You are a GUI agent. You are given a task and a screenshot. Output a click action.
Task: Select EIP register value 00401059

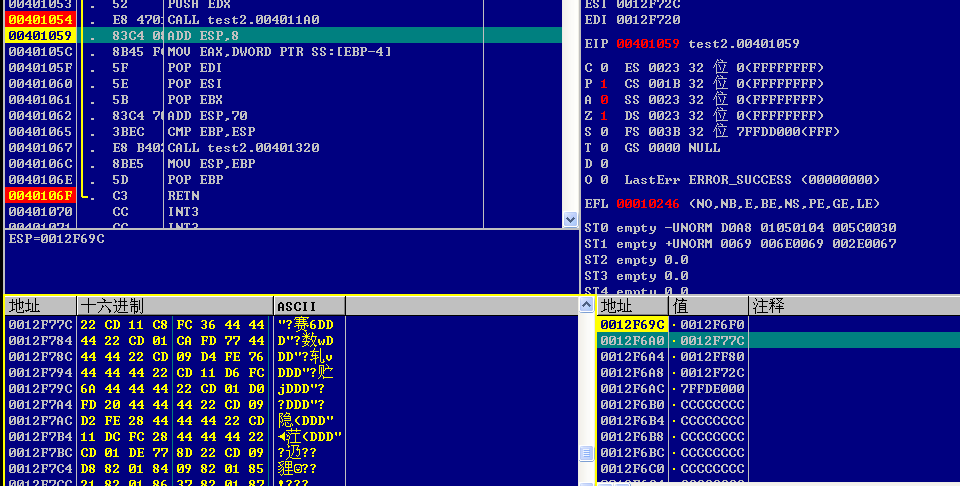click(648, 43)
